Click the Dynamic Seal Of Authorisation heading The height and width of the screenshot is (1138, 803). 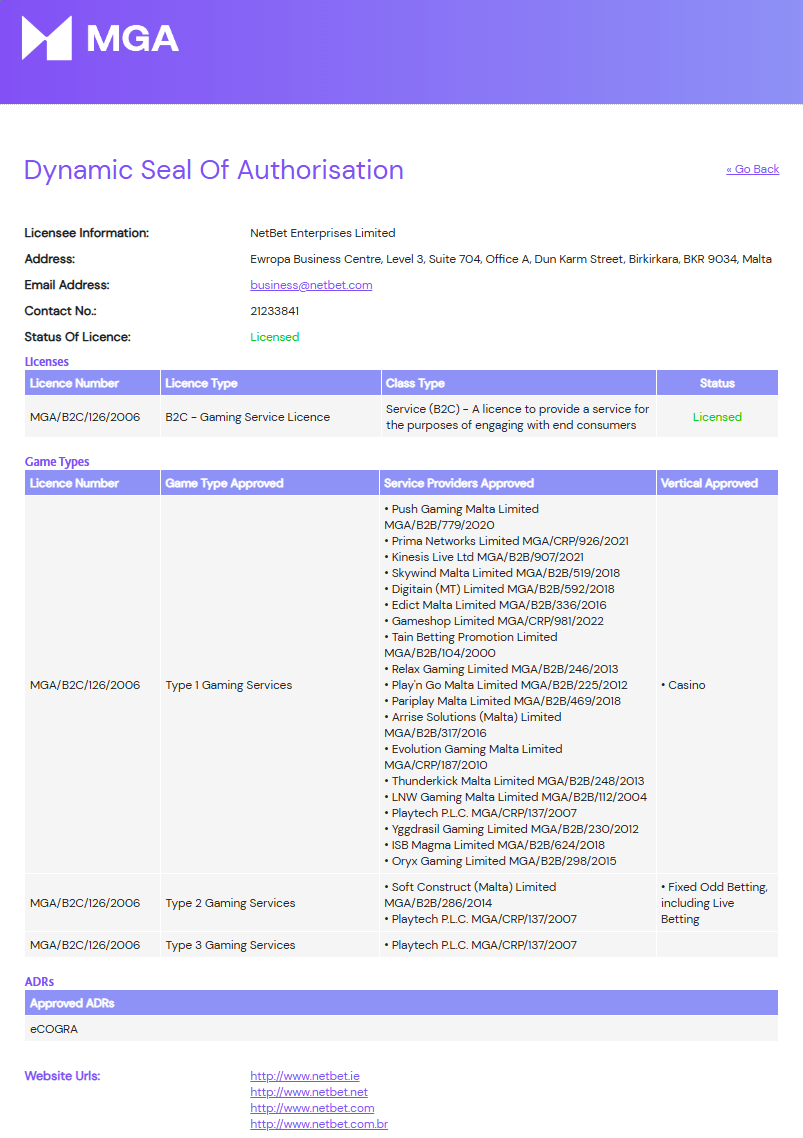[213, 170]
